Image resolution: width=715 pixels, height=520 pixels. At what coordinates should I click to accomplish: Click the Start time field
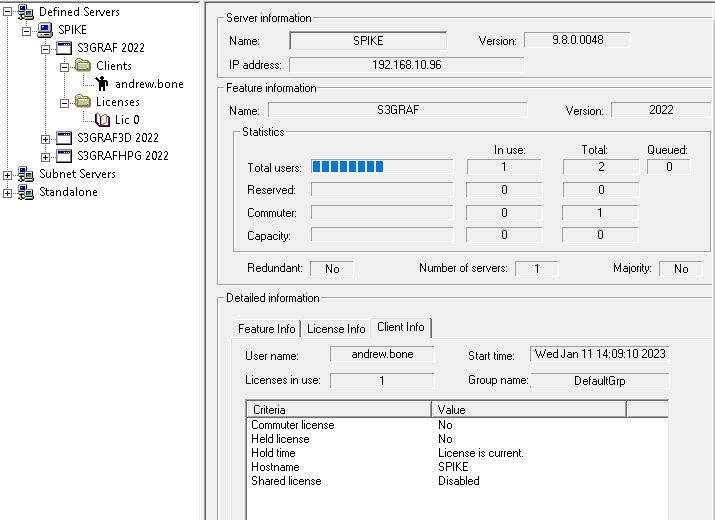(600, 354)
